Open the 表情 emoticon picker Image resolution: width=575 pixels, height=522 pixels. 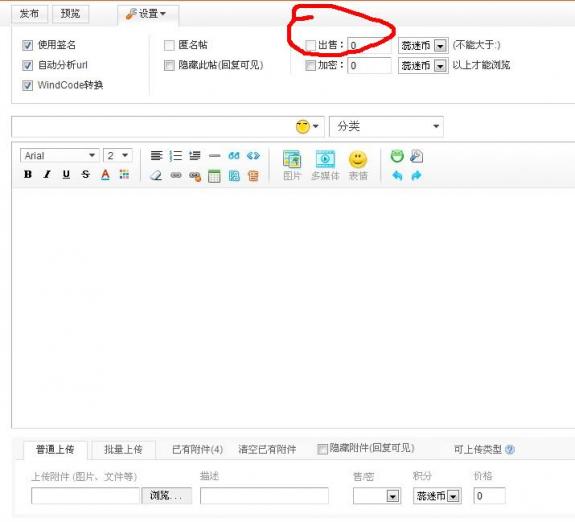tap(358, 165)
